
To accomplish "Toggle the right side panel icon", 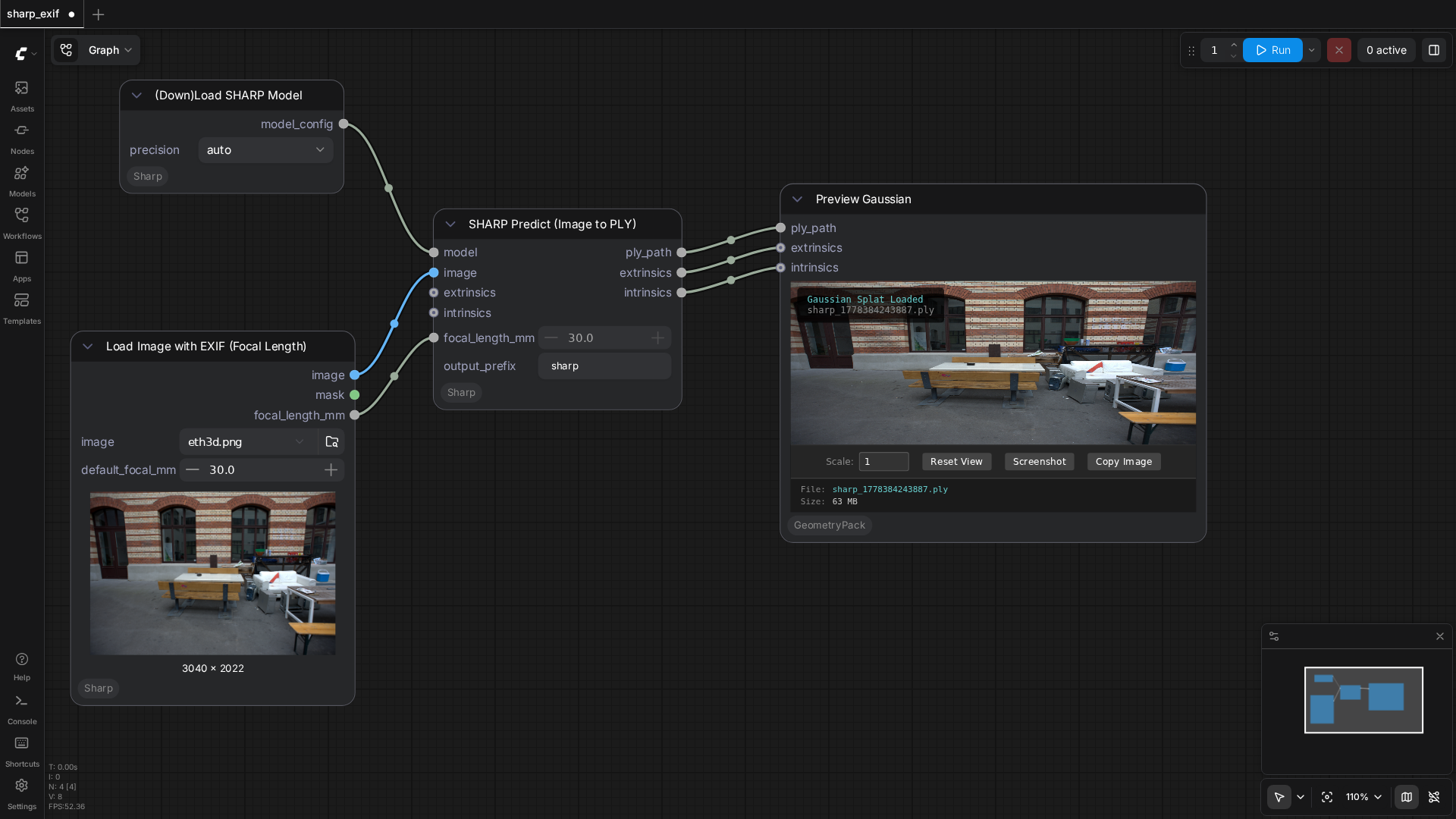I will pos(1434,50).
